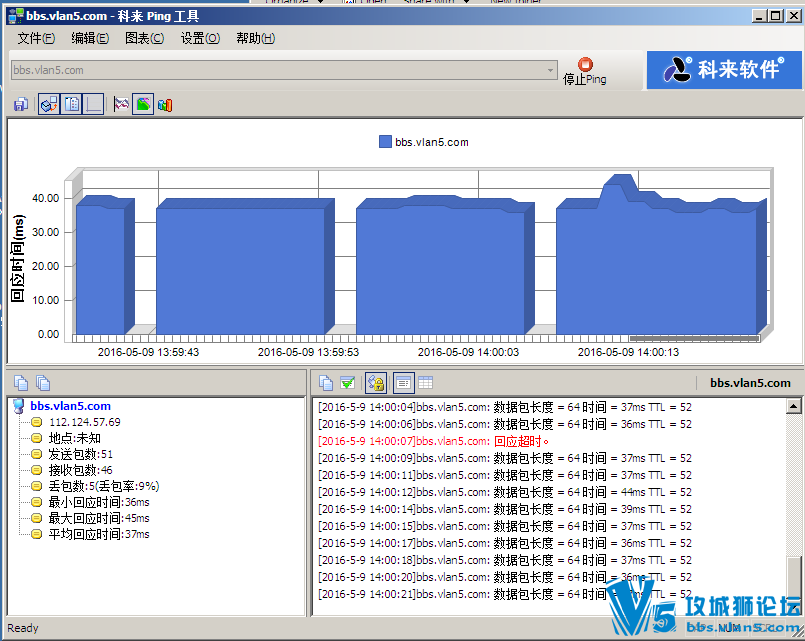Switch to the bar chart type
Viewport: 805px width, 641px height.
(165, 105)
